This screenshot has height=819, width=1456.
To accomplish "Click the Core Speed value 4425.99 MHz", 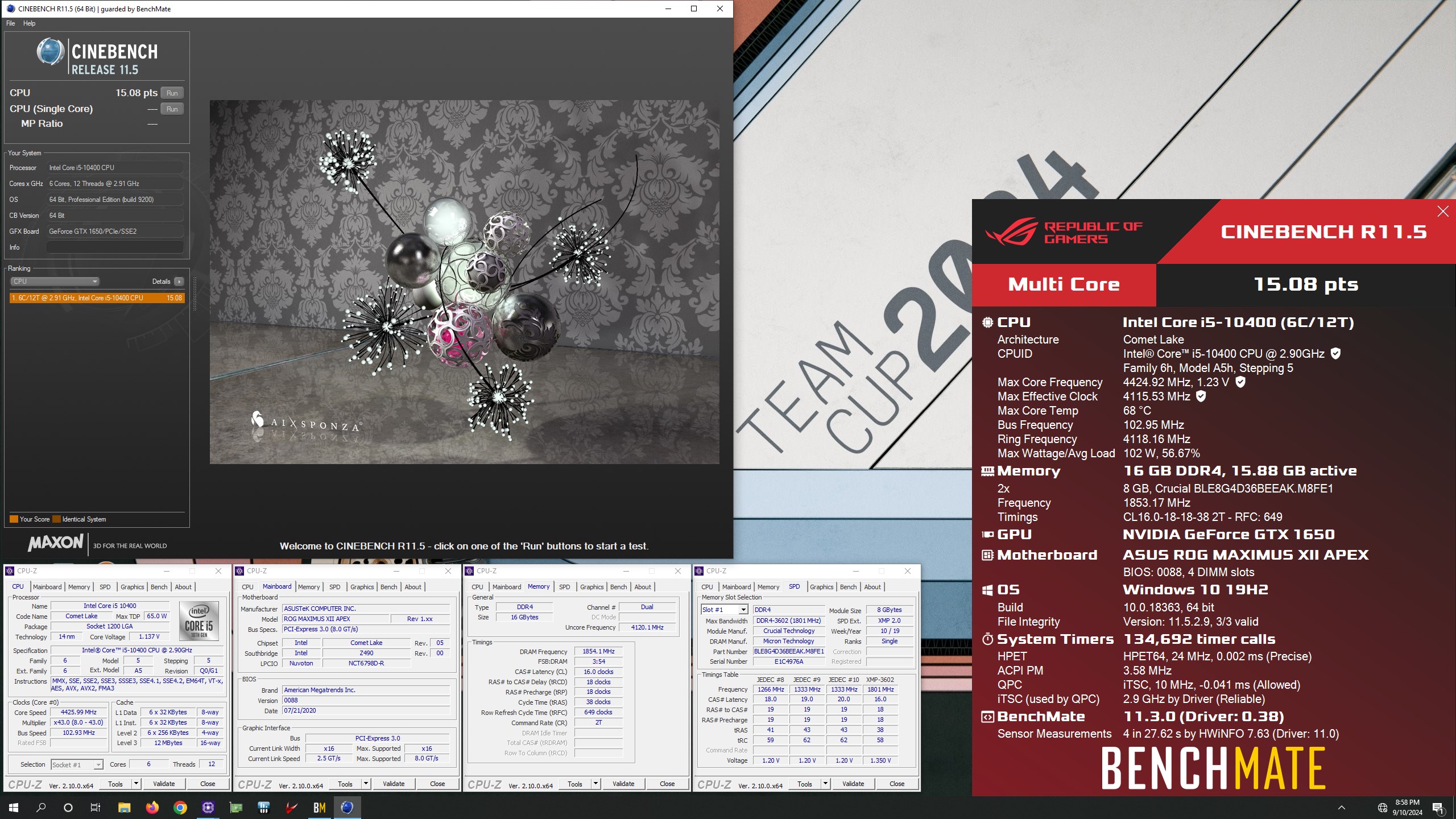I will pos(79,712).
